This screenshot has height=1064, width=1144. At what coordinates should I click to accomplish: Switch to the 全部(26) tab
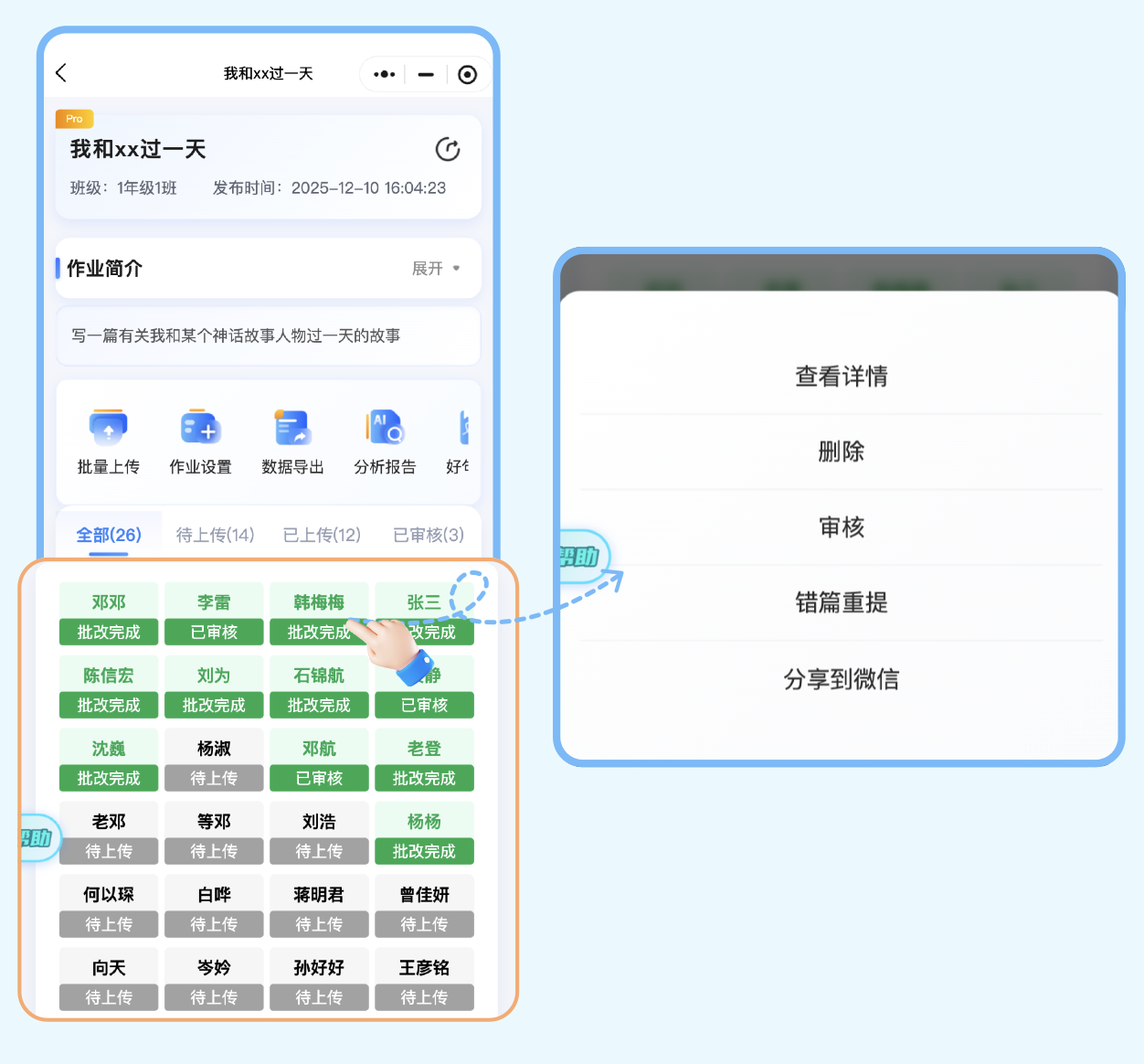click(x=109, y=535)
